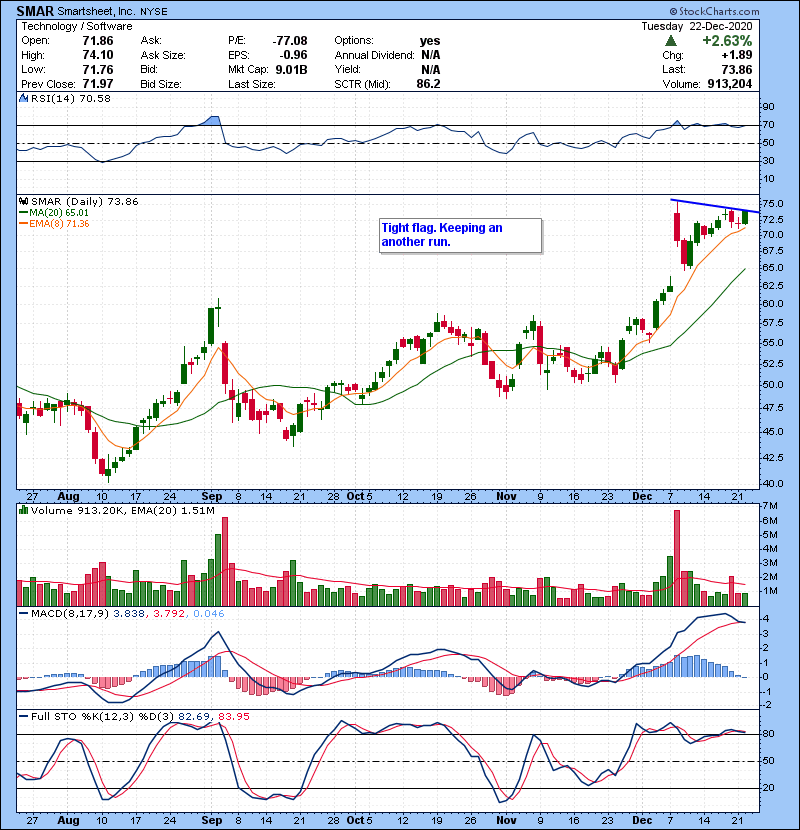This screenshot has height=830, width=800.
Task: Click the MACD signal value 3.792
Action: pos(169,614)
